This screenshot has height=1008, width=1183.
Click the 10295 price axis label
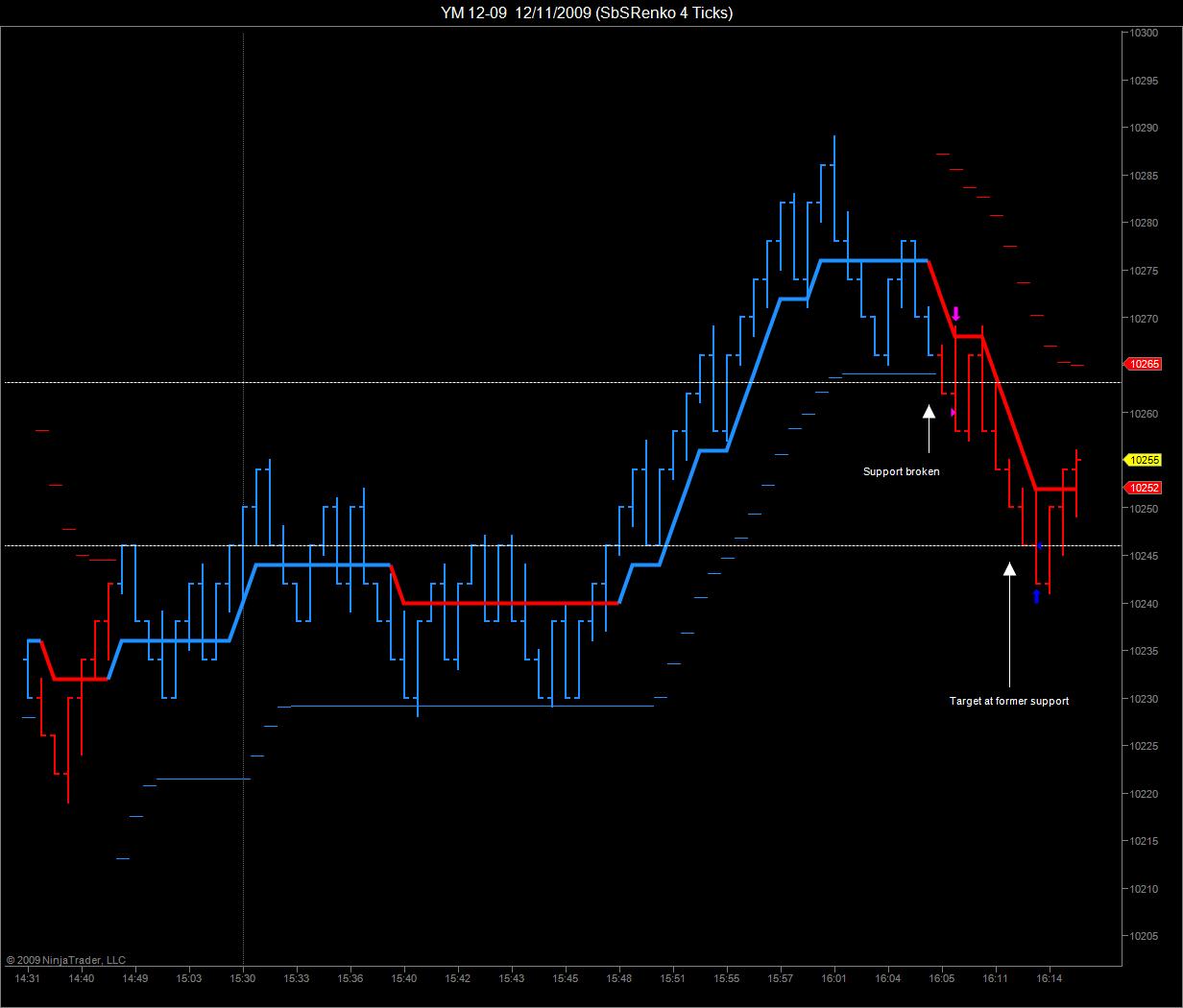coord(1144,81)
